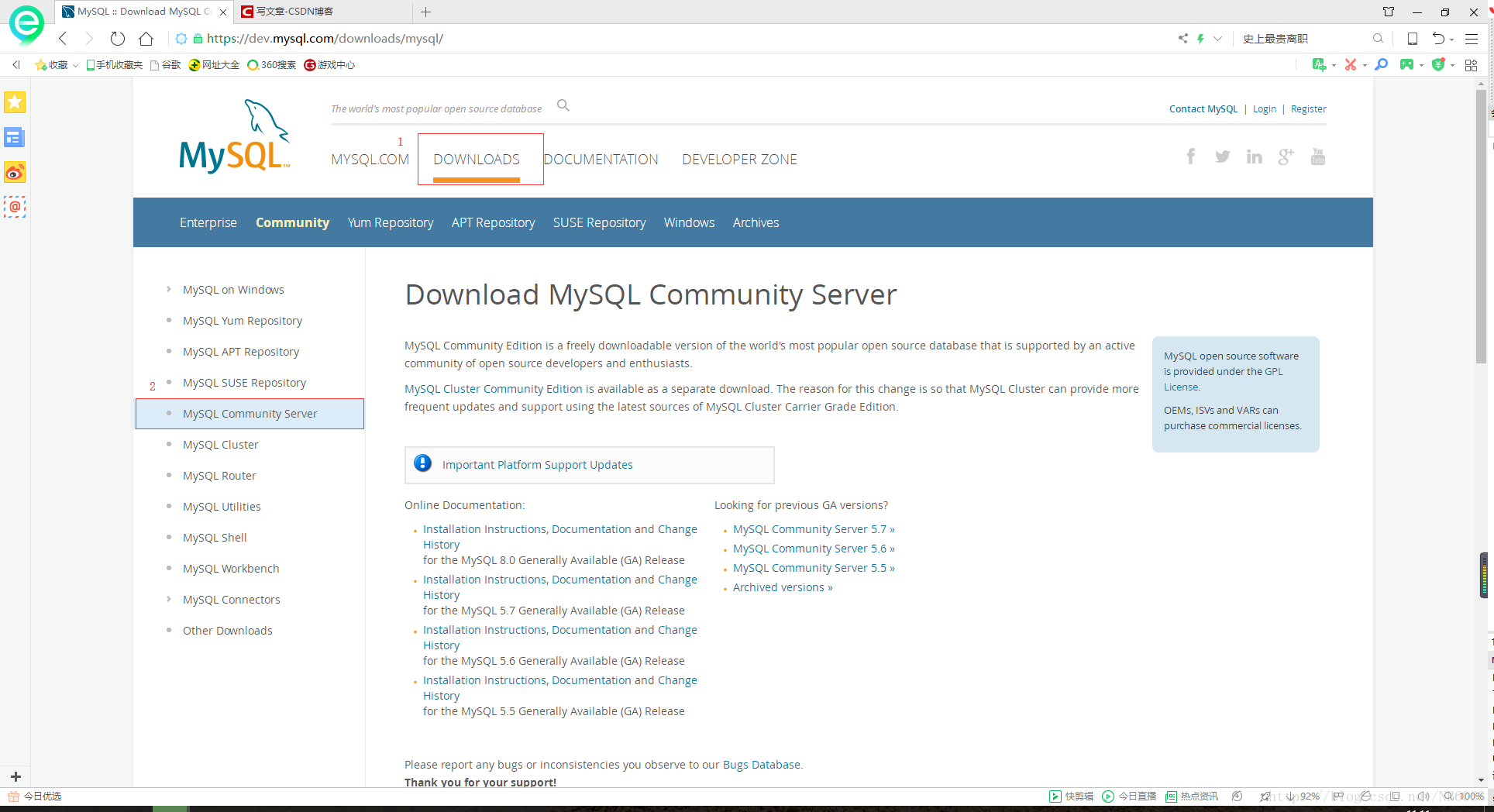1494x812 pixels.
Task: Open Important Platform Support Updates
Action: pyautogui.click(x=537, y=465)
